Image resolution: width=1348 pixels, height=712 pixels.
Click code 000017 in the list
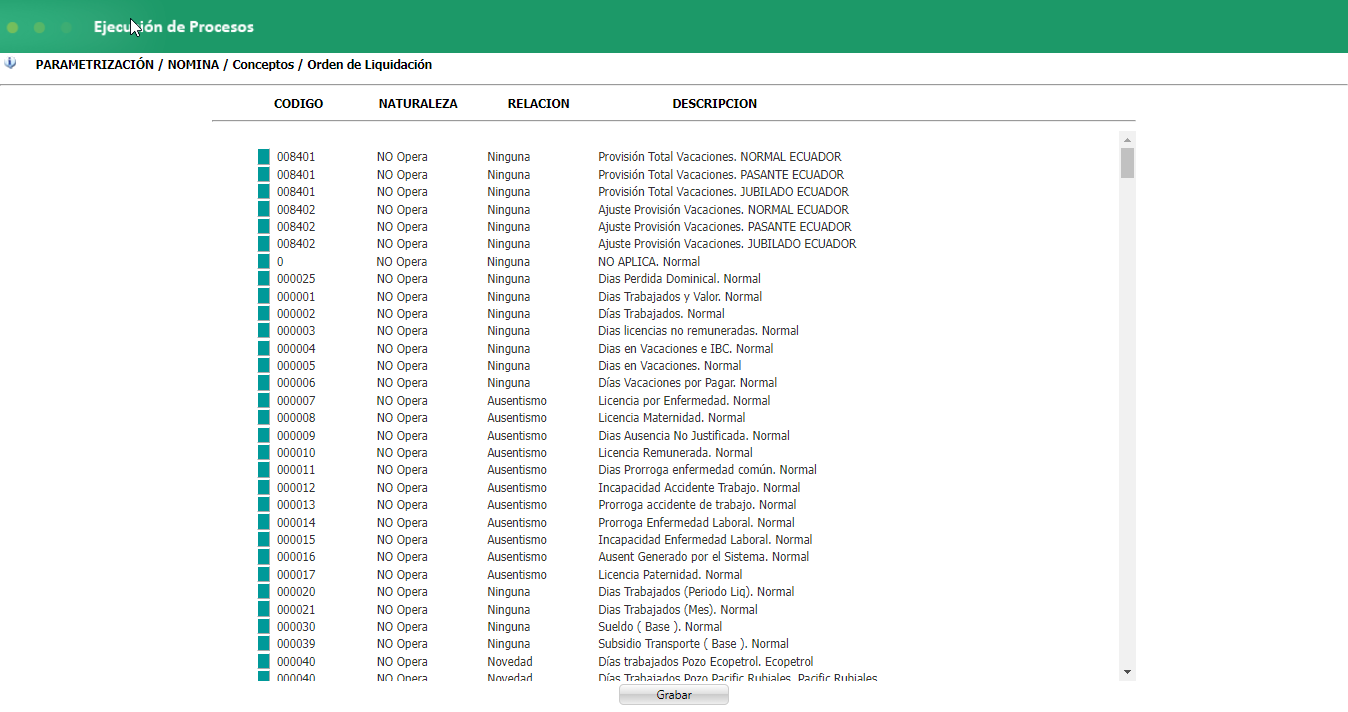pyautogui.click(x=296, y=575)
